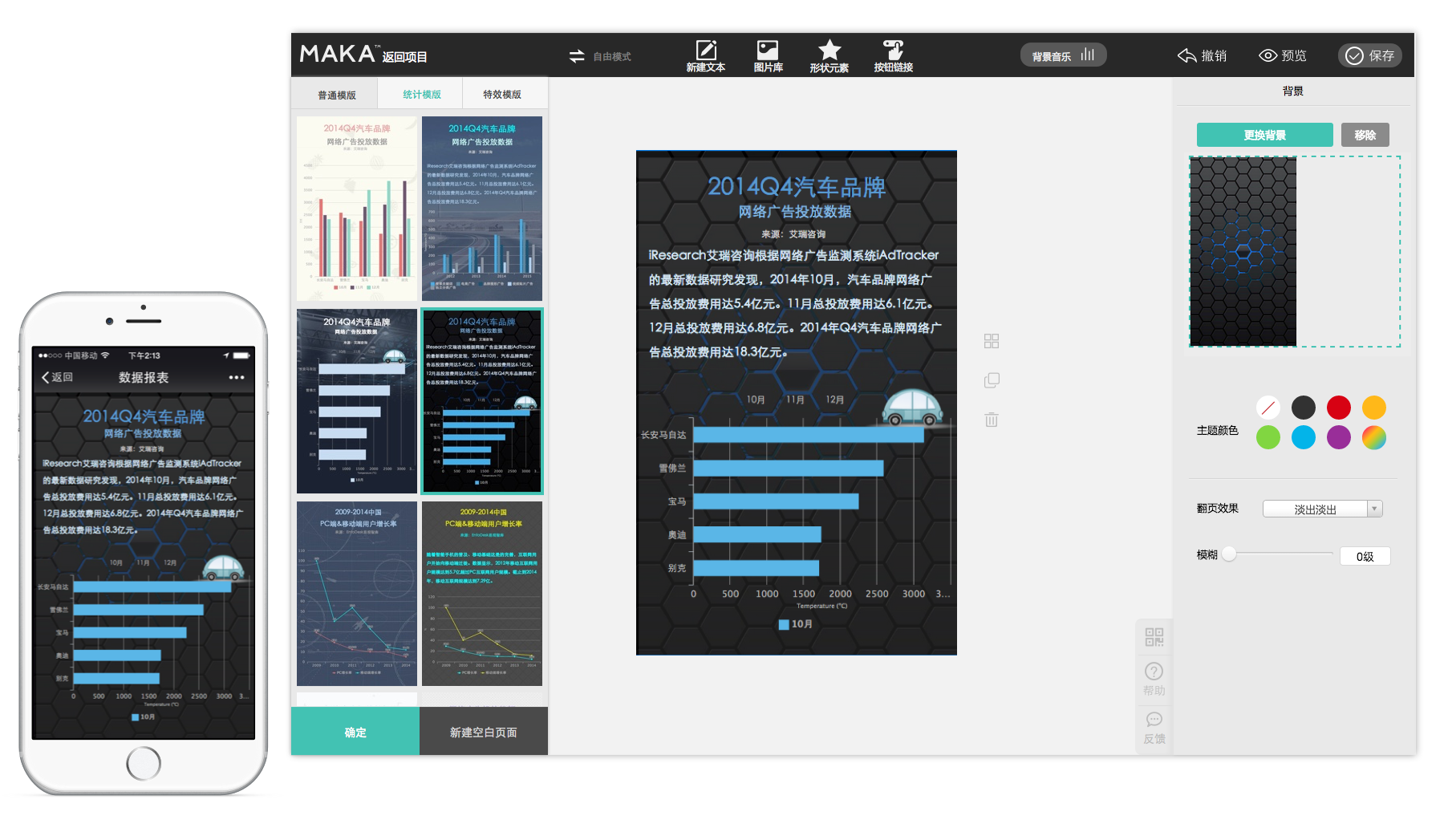
Task: Click the 长安马自达 bar in canvas chart
Action: tap(809, 435)
